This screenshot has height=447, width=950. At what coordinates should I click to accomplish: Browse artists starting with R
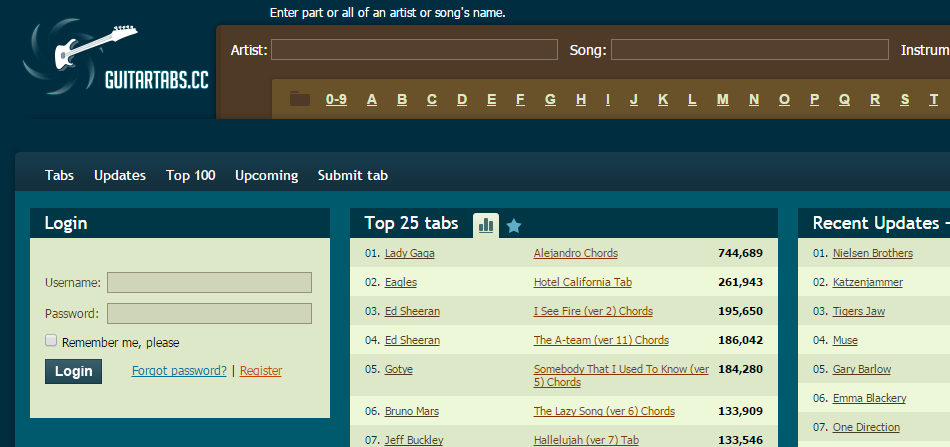coord(875,99)
